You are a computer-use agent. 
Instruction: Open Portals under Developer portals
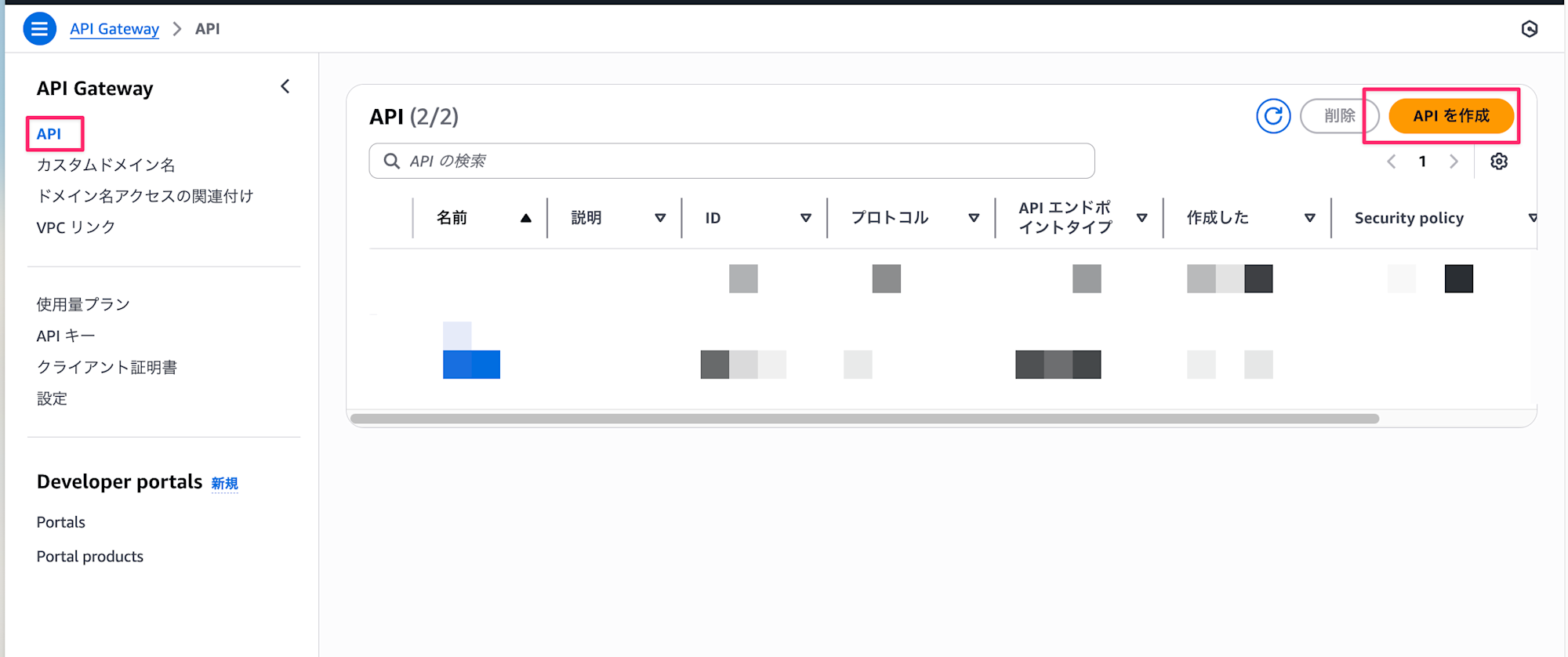click(x=61, y=522)
